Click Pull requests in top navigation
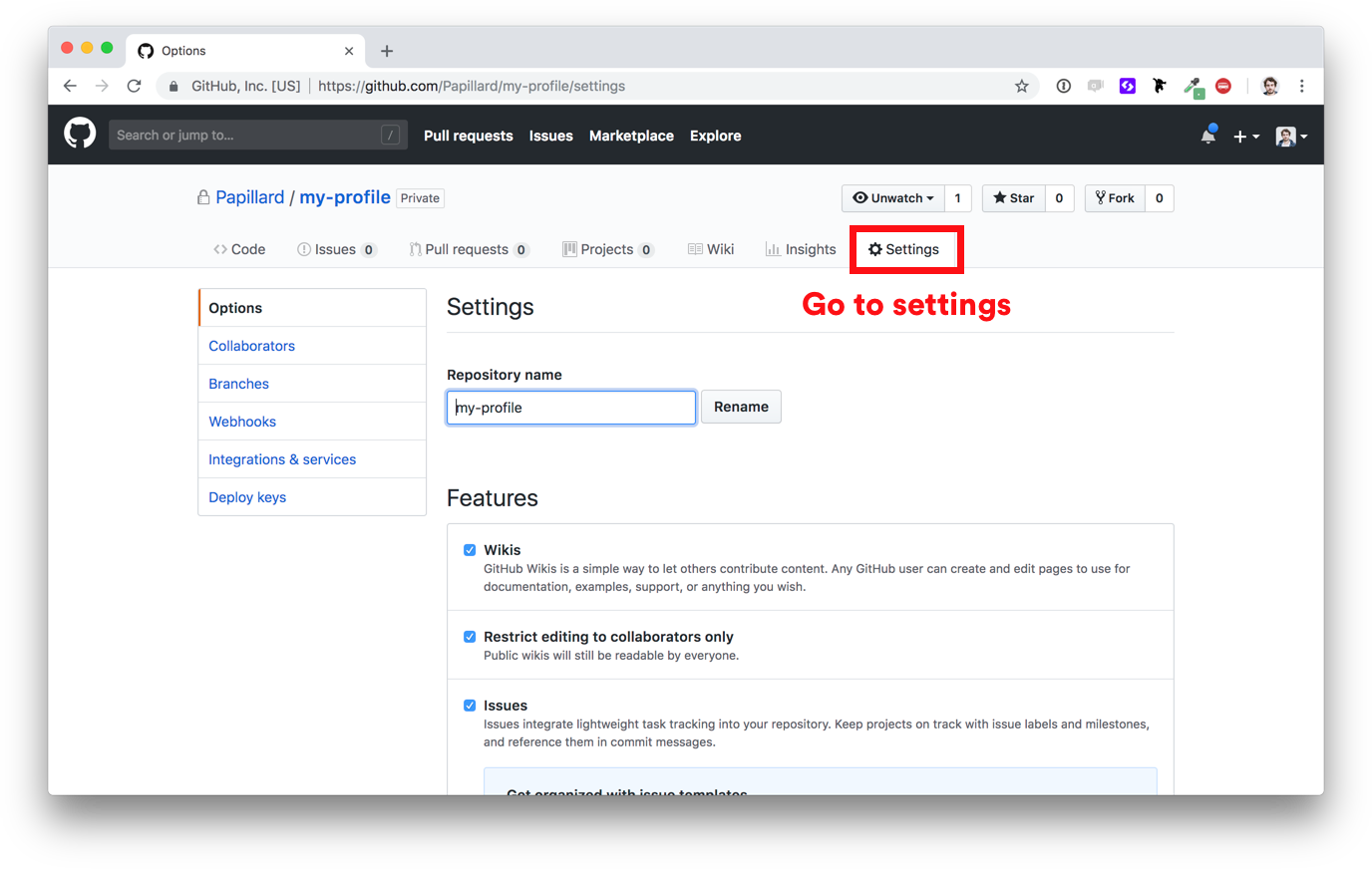 pos(469,136)
